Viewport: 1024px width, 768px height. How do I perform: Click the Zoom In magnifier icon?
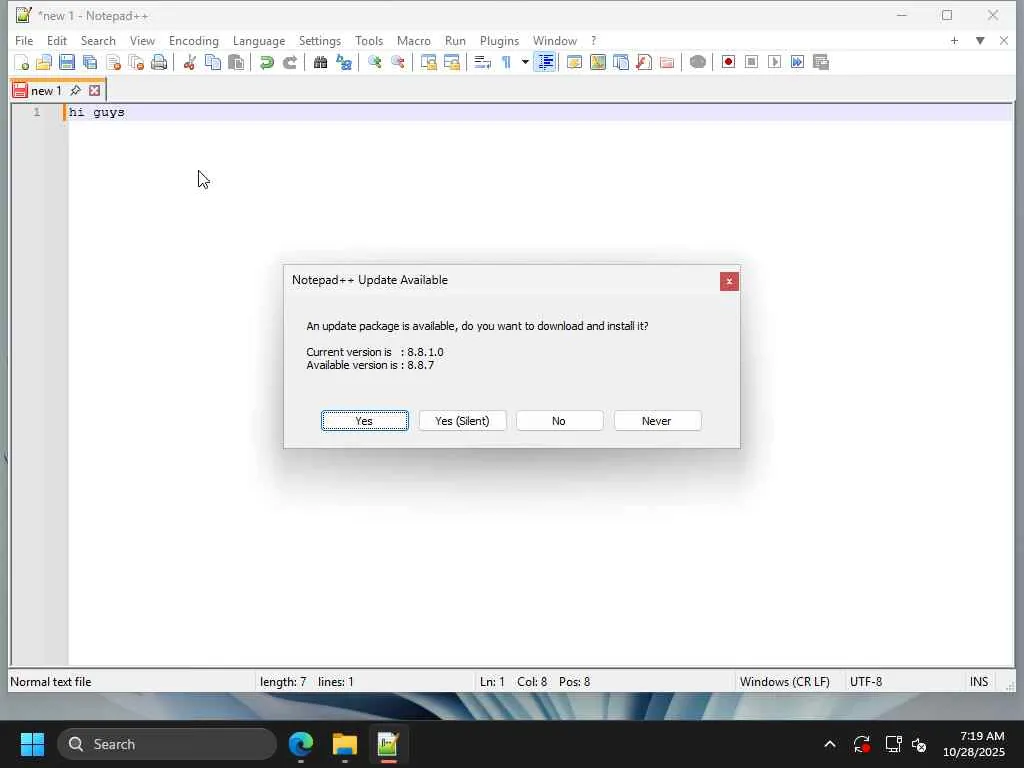[x=374, y=62]
